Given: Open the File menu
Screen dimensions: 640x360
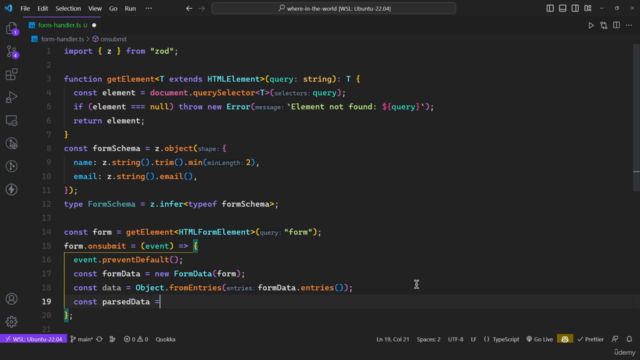Looking at the screenshot, I should point(25,8).
